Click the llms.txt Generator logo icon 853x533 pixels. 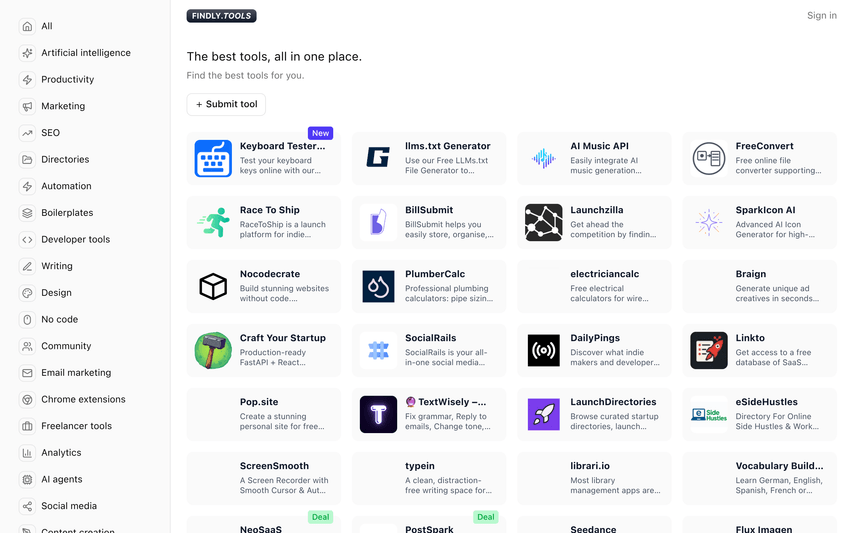click(378, 158)
